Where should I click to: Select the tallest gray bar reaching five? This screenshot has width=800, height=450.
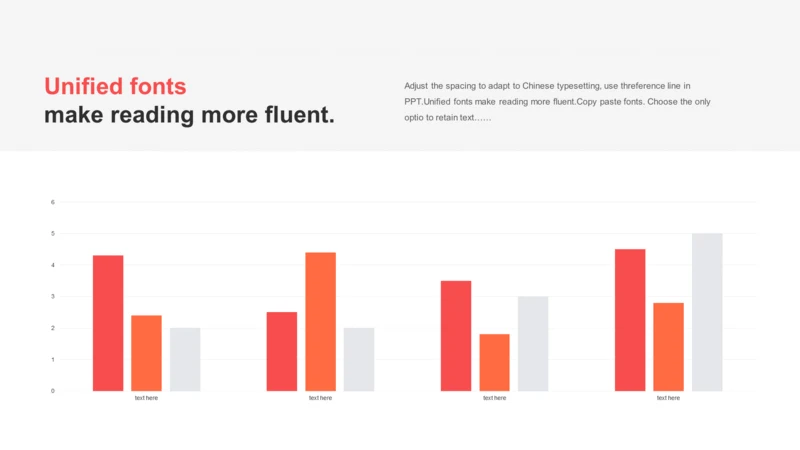(x=707, y=312)
